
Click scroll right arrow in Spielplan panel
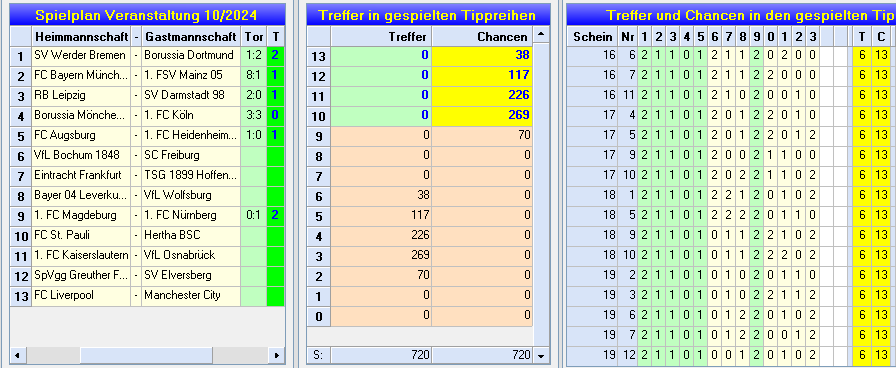277,355
